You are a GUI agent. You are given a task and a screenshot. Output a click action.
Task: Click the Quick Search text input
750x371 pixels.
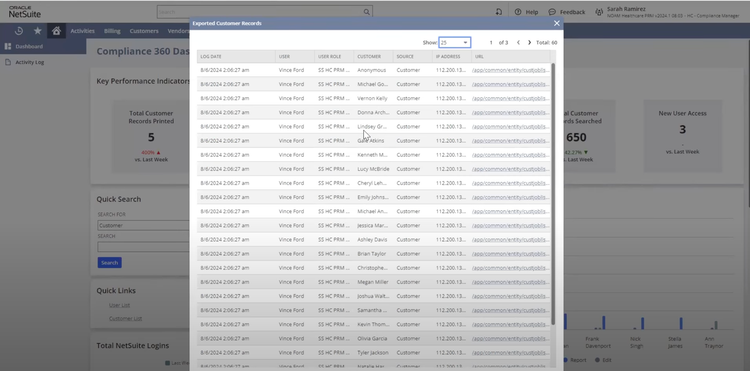click(x=143, y=247)
